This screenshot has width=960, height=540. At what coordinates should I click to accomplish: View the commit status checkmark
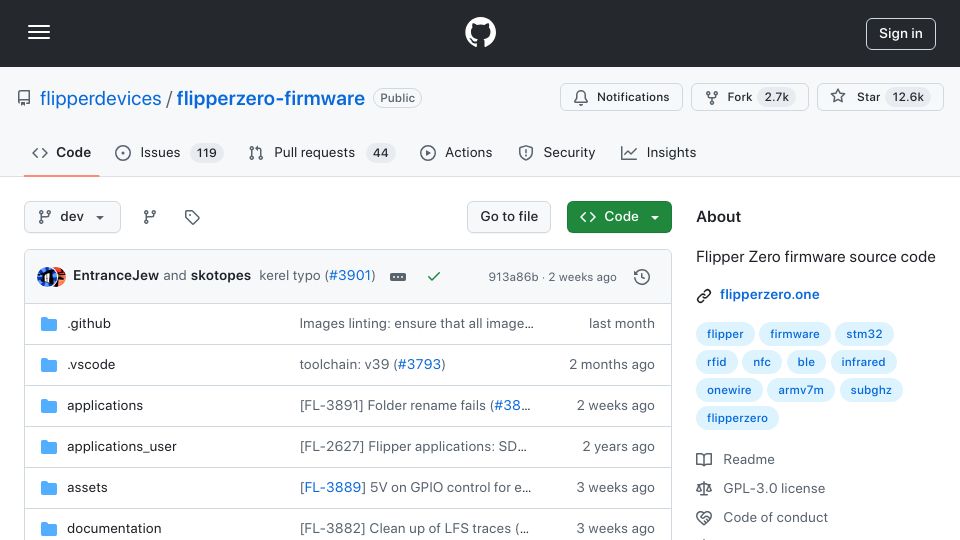[433, 277]
